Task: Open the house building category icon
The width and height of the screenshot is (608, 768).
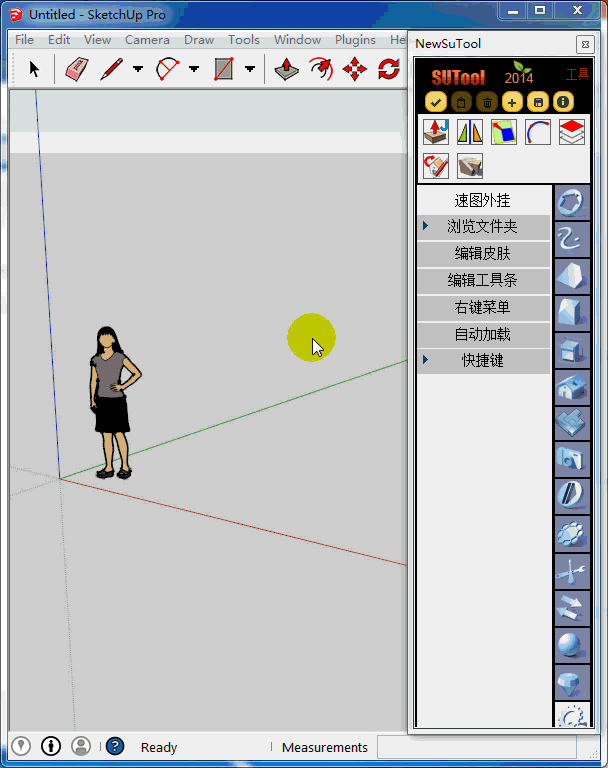Action: (x=572, y=387)
